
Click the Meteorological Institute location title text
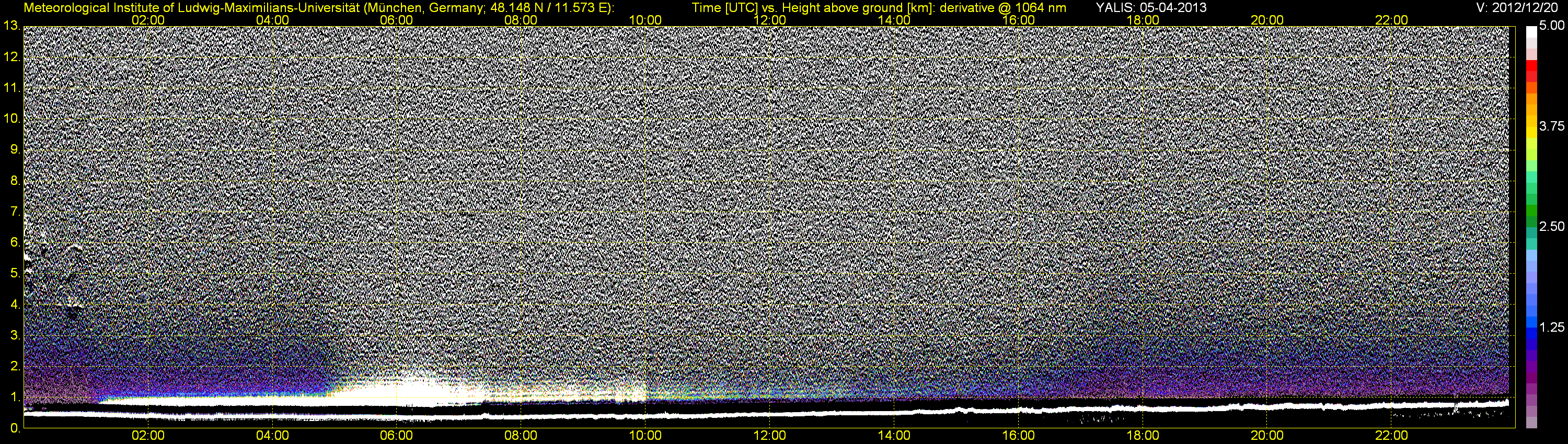coord(319,7)
